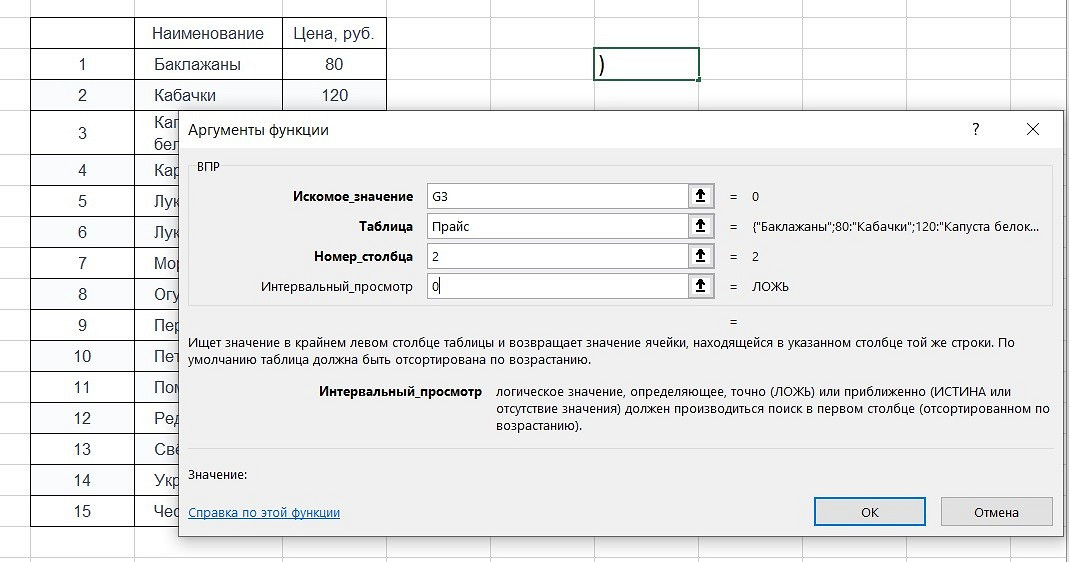Select the Цена, руб. header cell

[x=334, y=33]
